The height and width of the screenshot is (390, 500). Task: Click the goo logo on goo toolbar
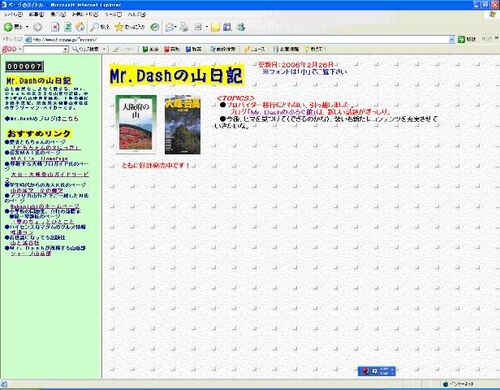9,49
